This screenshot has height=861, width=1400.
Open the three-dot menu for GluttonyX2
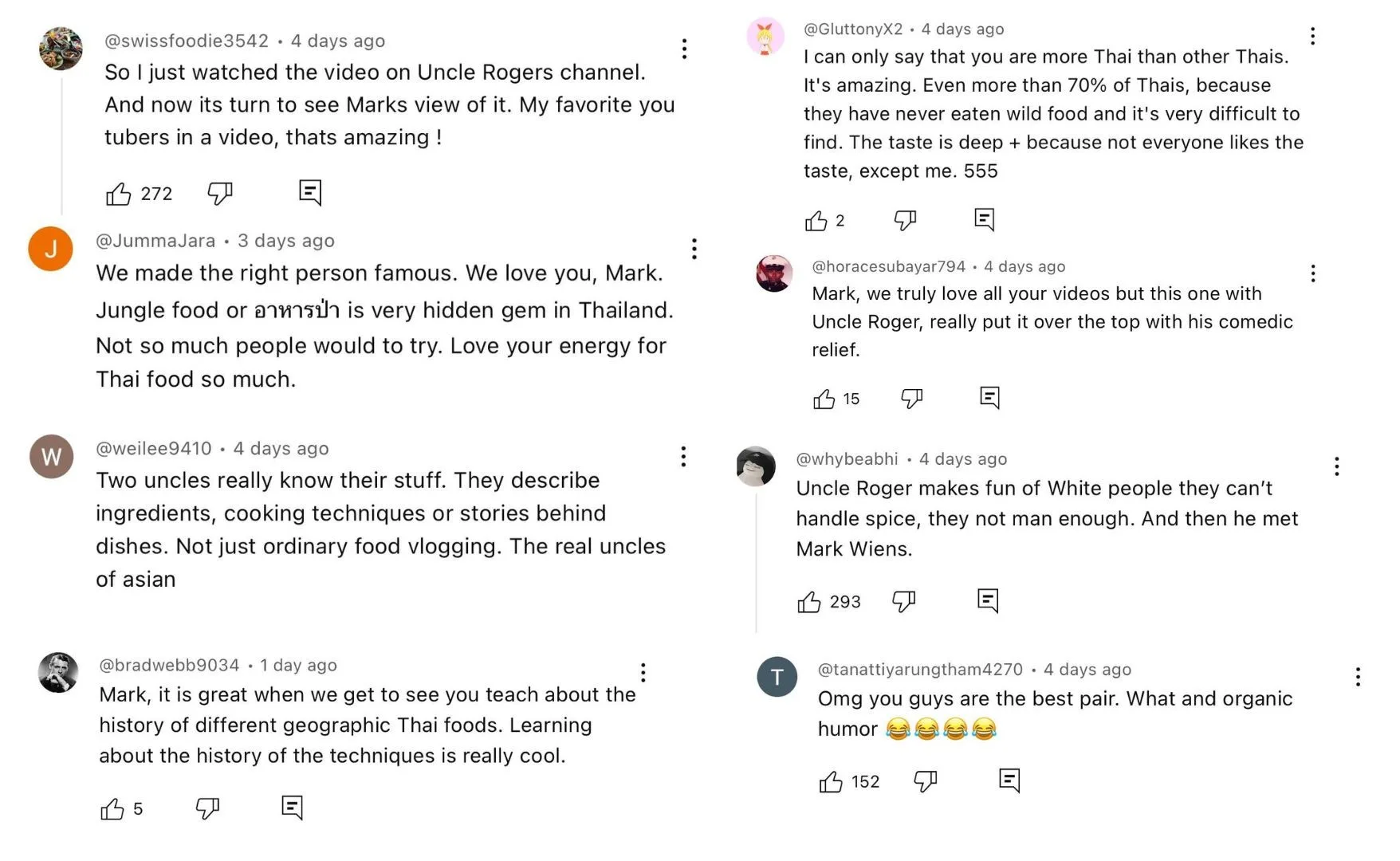1312,36
